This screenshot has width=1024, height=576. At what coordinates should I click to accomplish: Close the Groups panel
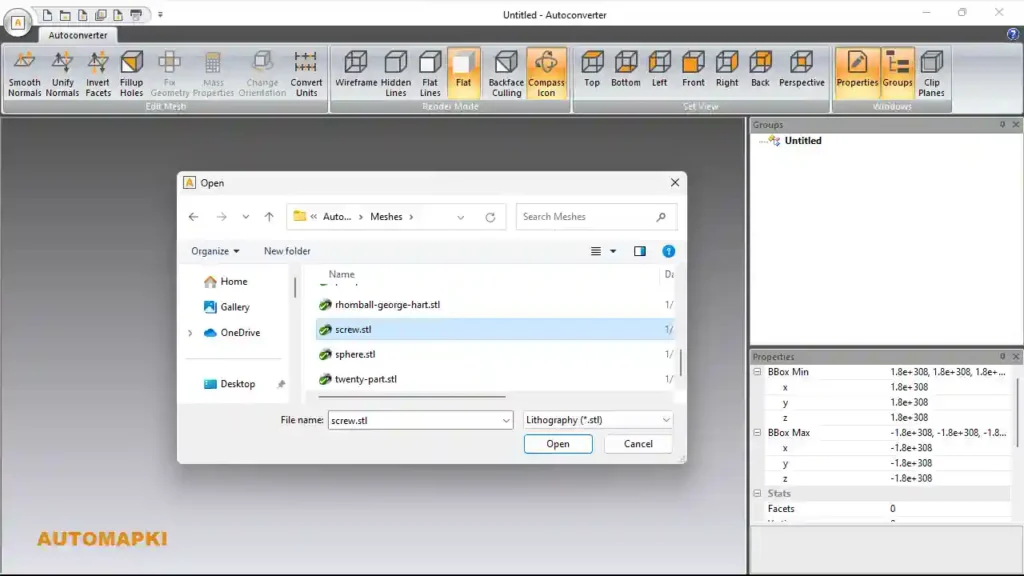tap(1016, 124)
